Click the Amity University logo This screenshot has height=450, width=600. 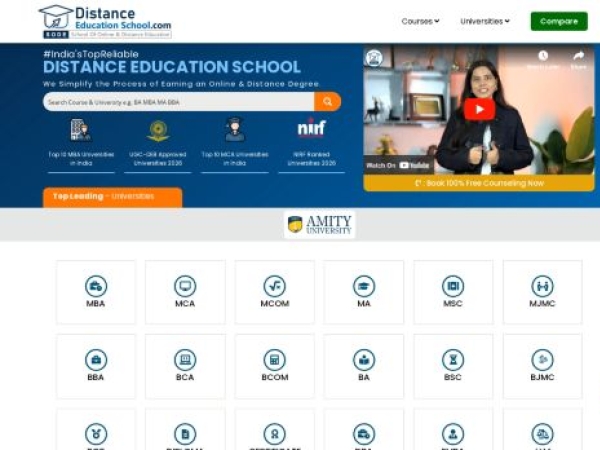(x=320, y=225)
